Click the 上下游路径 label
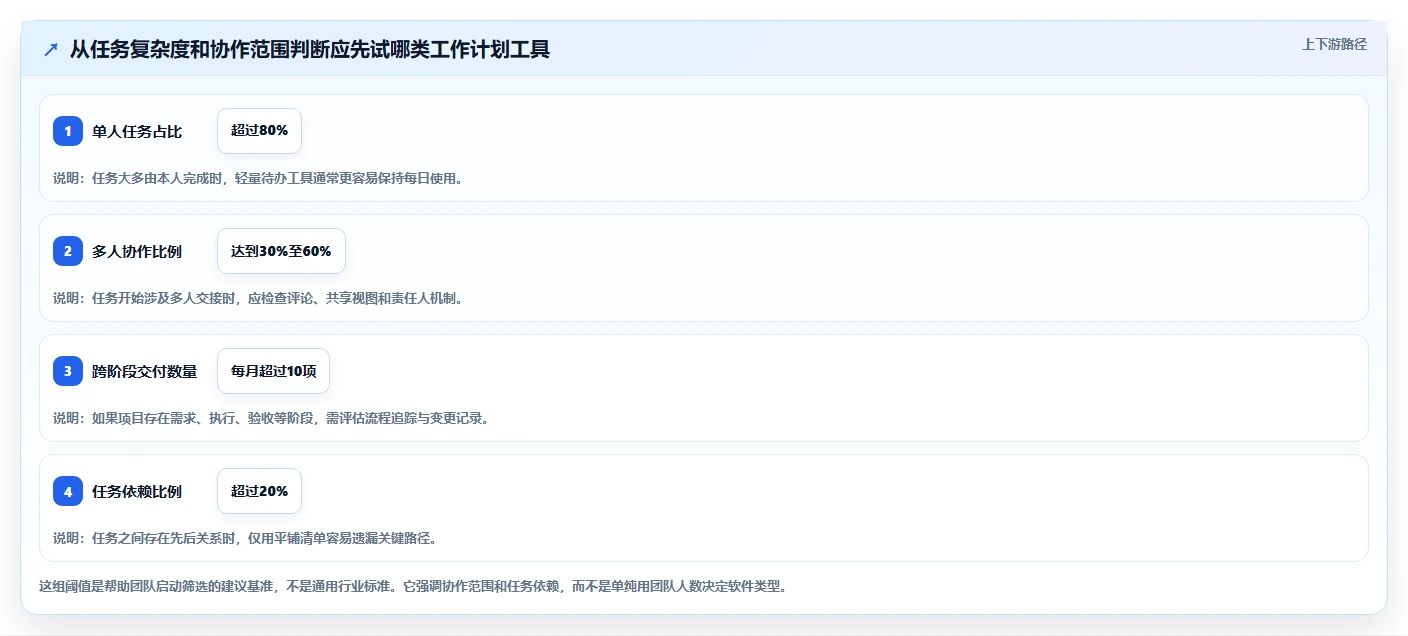This screenshot has height=636, width=1408. coord(1334,44)
